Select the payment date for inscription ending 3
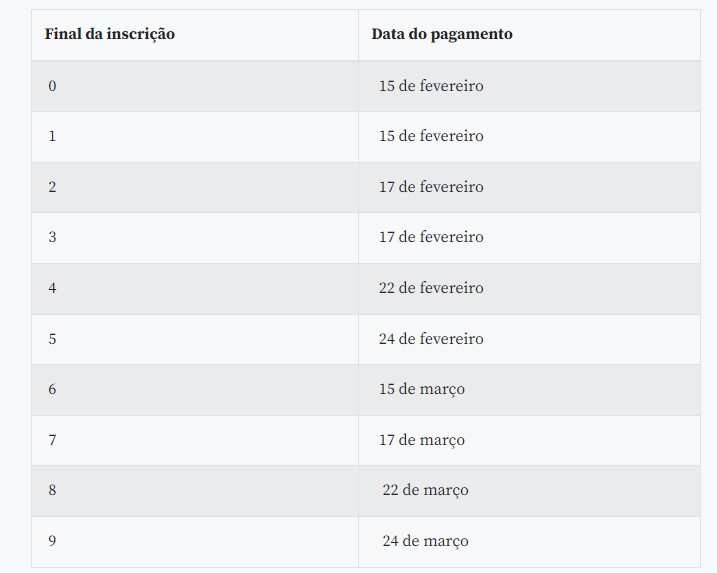 431,237
